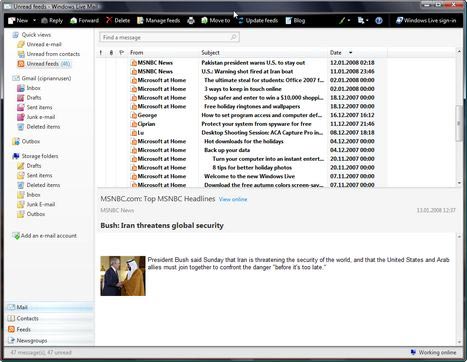Click the New message button
This screenshot has width=467, height=362.
pos(18,21)
